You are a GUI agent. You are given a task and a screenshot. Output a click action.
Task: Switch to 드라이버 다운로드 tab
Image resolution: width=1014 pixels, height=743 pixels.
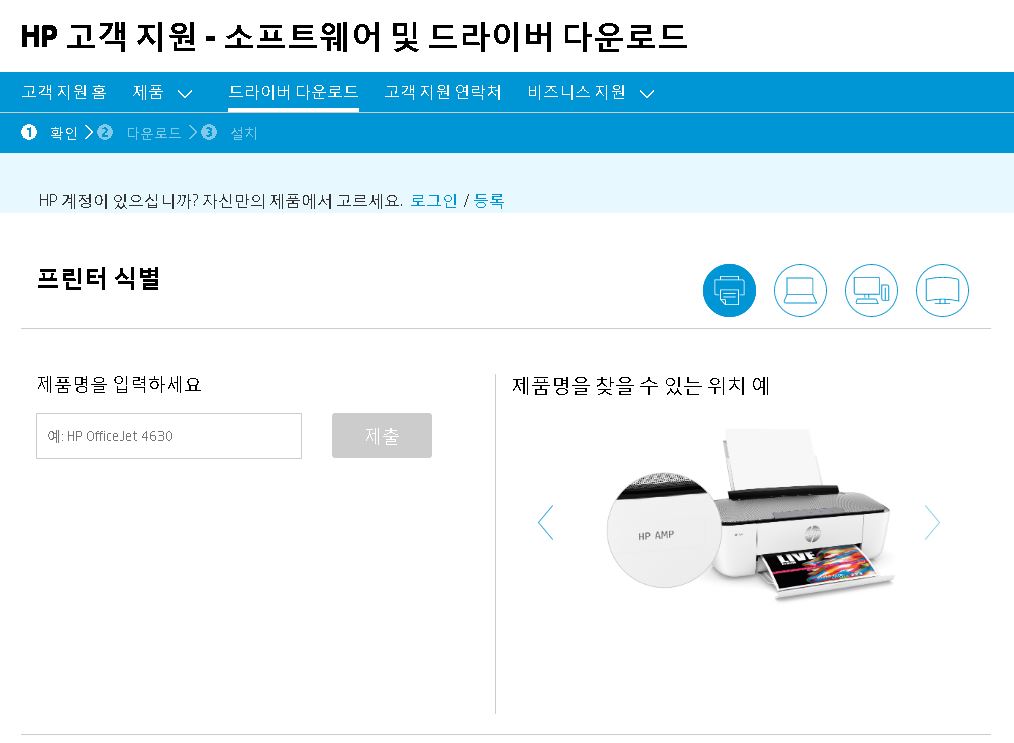tap(294, 92)
